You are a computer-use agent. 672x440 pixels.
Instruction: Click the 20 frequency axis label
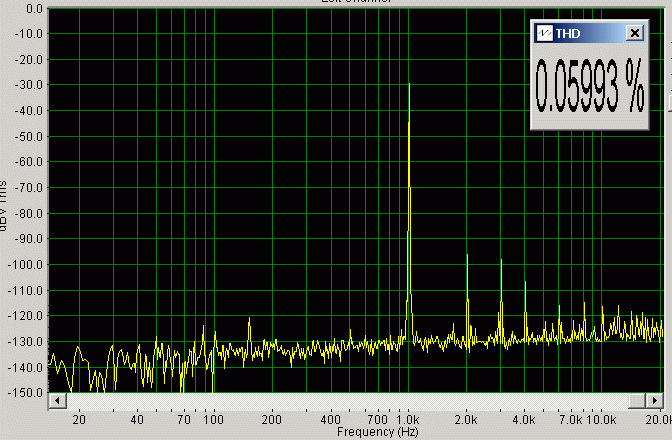[79, 419]
